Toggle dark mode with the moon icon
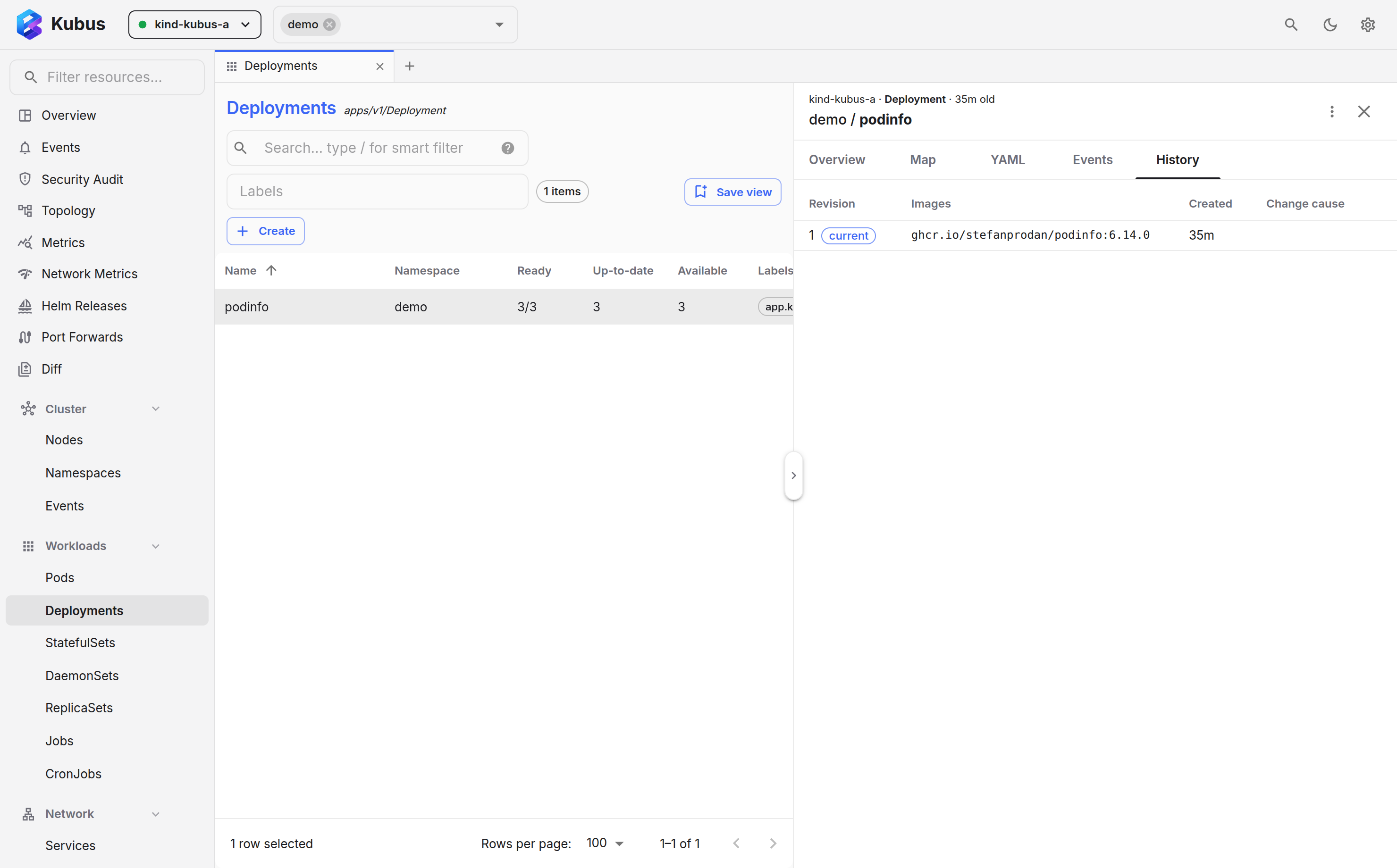Viewport: 1397px width, 868px height. [1330, 24]
